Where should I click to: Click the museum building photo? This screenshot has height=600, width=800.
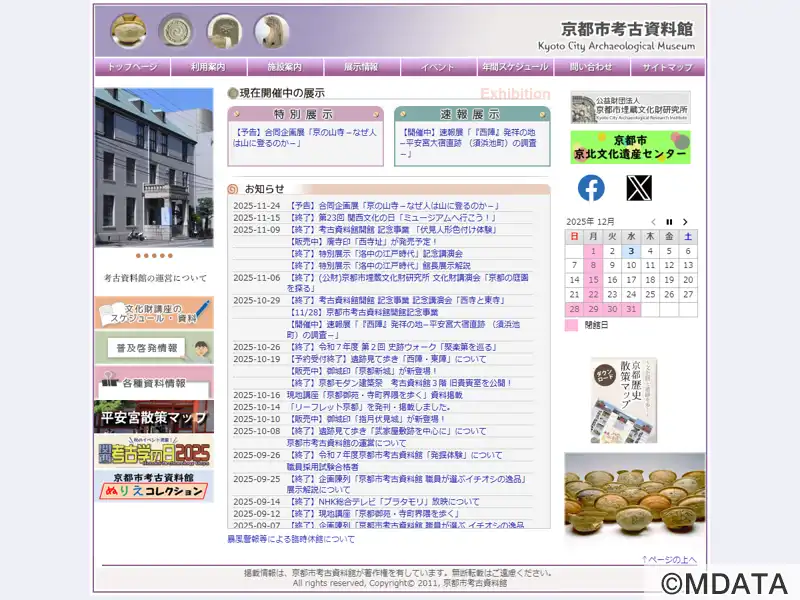154,167
